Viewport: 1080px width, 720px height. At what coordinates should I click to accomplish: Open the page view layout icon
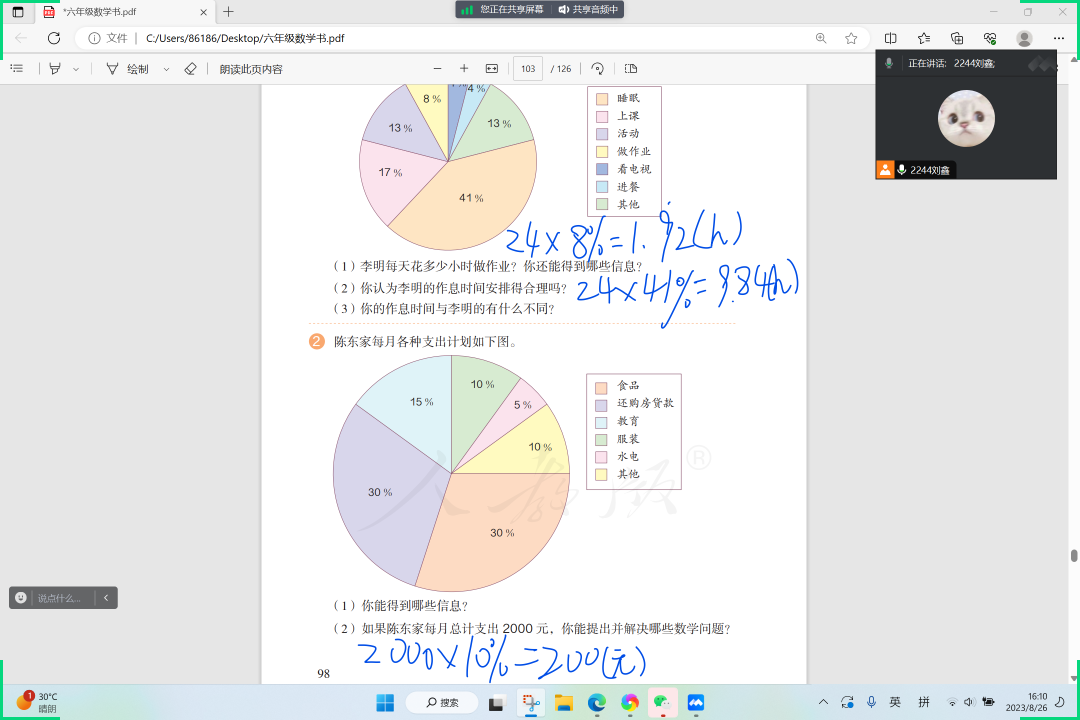click(630, 69)
